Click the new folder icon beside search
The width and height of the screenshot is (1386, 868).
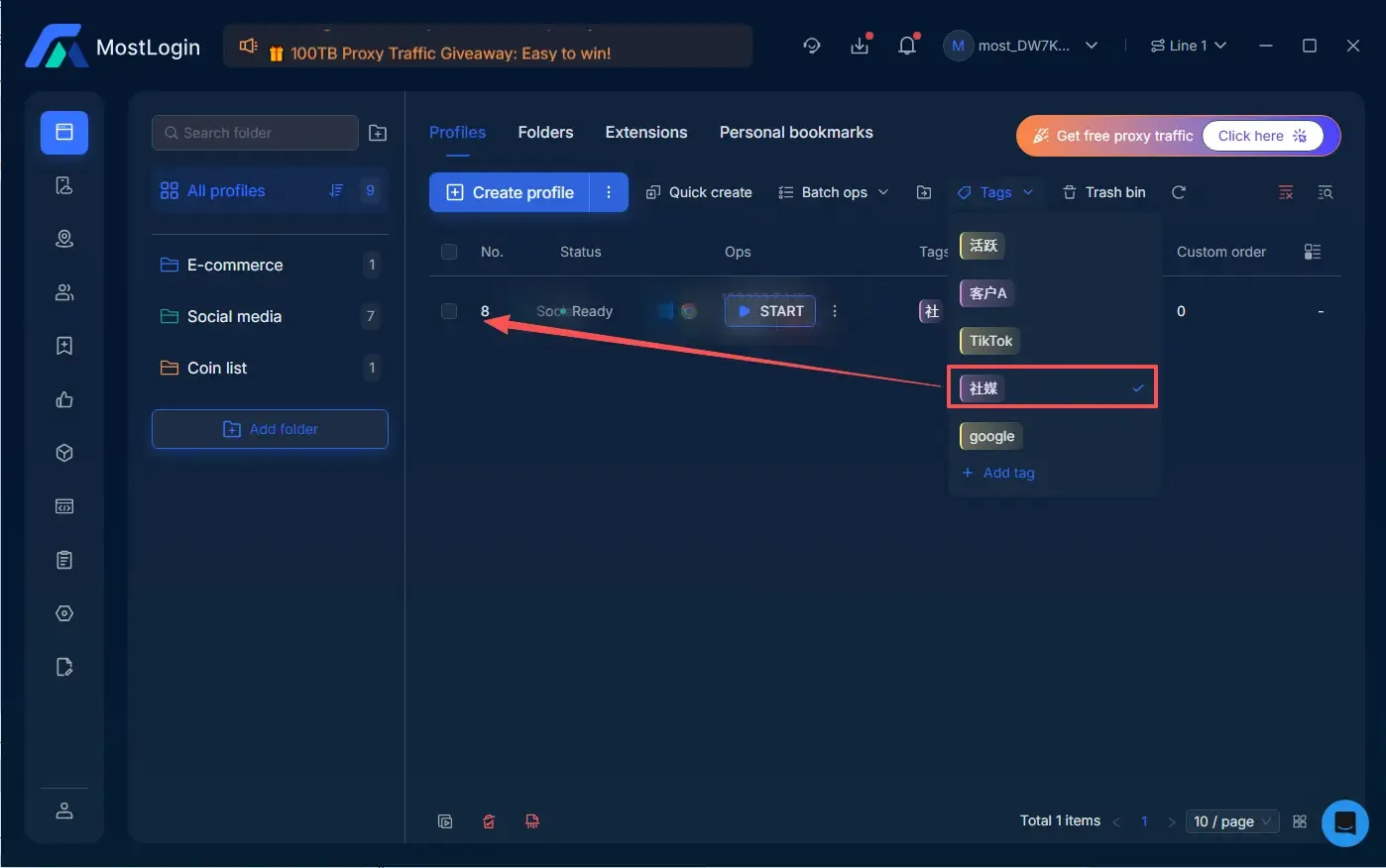pos(378,133)
